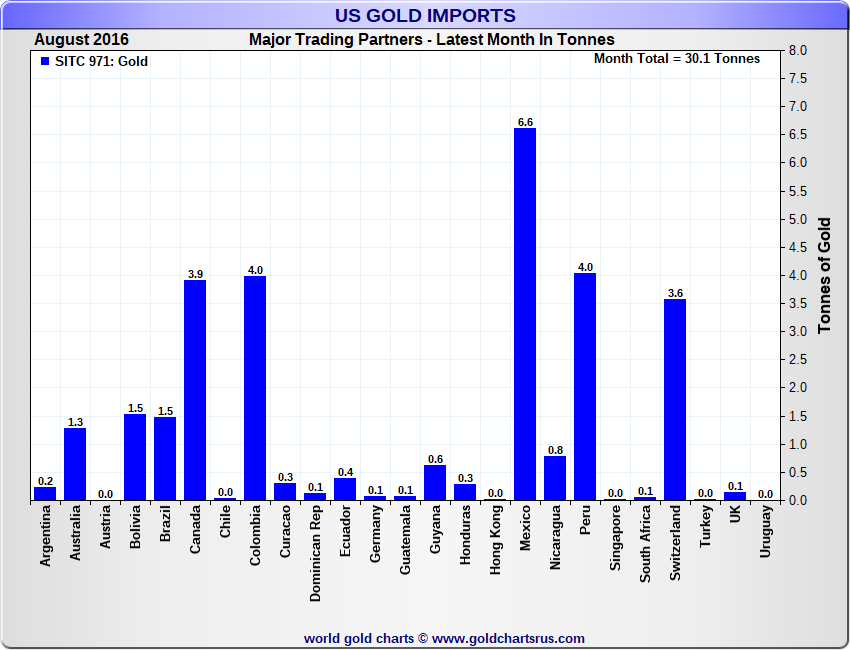Click the Honduras axis label
The width and height of the screenshot is (850, 650).
click(465, 535)
